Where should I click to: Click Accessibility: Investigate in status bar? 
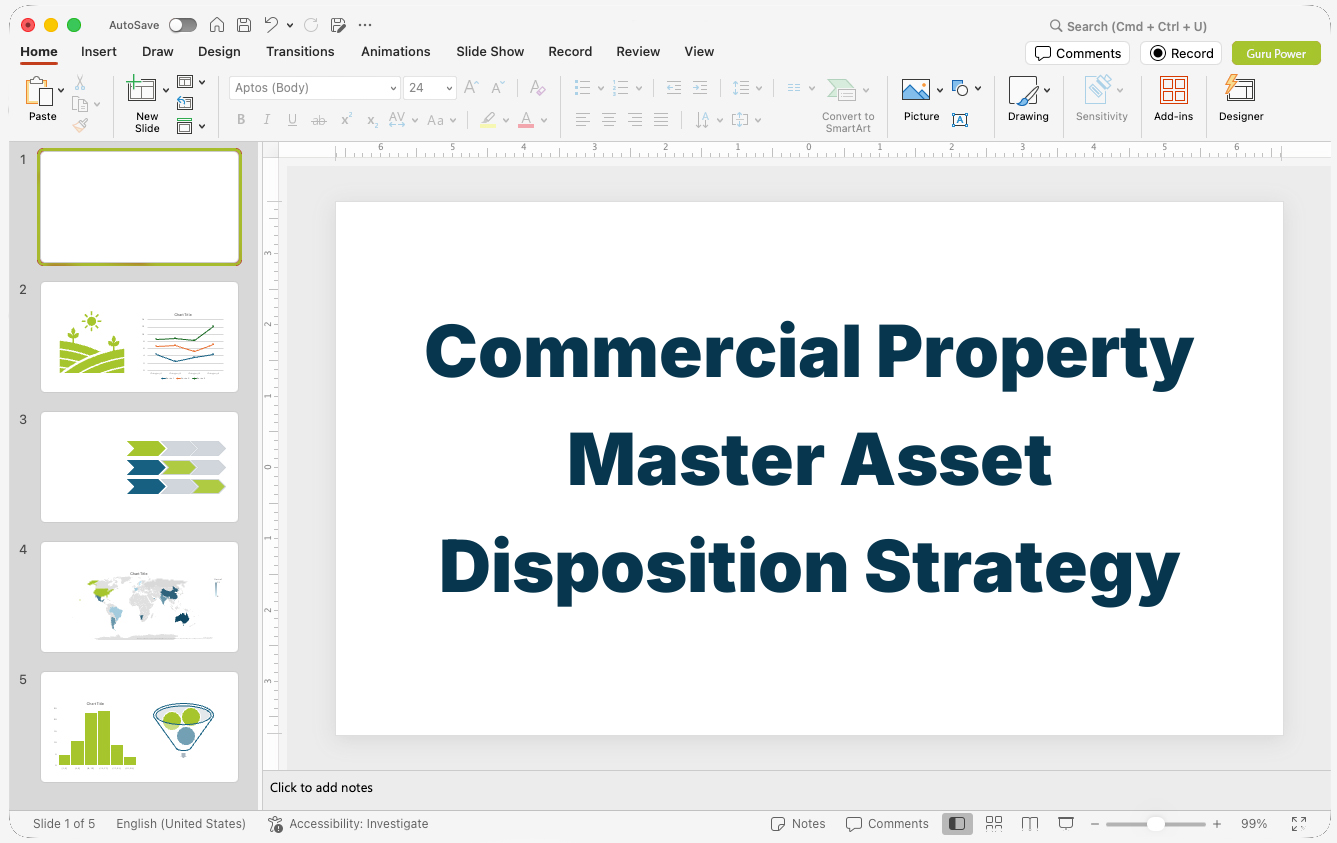tap(348, 824)
